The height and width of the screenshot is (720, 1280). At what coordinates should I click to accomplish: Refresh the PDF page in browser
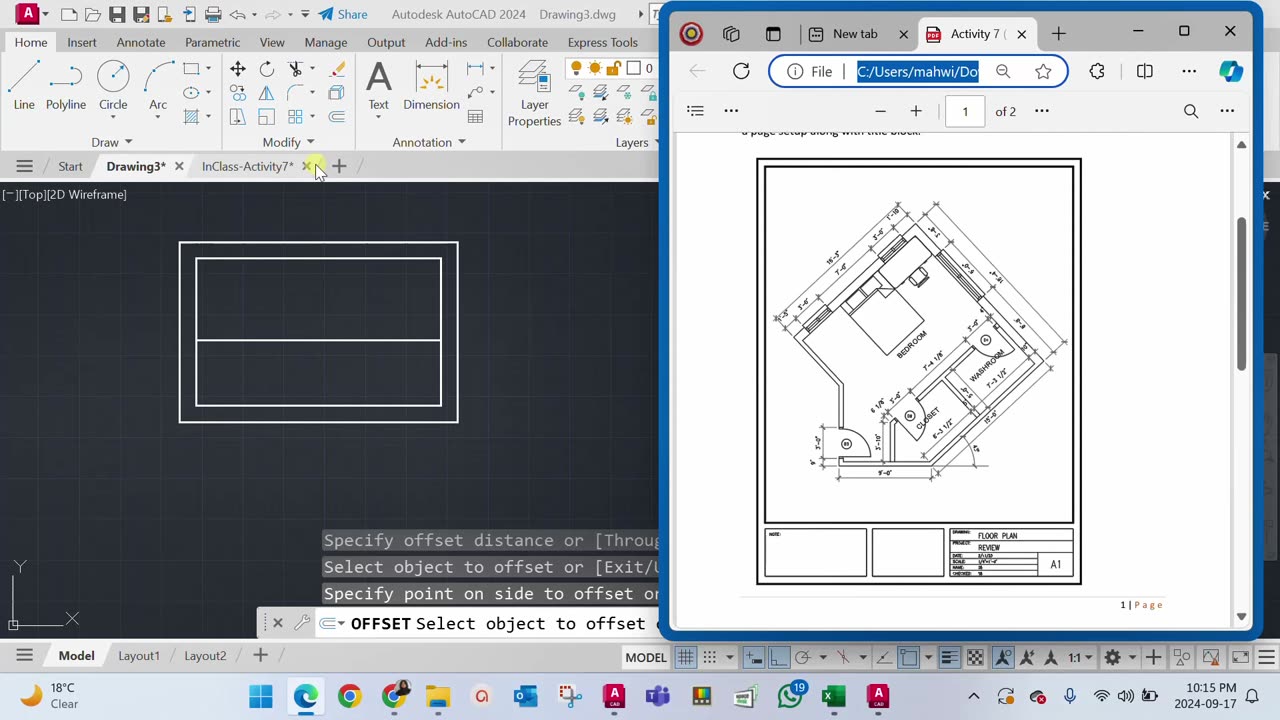(x=741, y=71)
